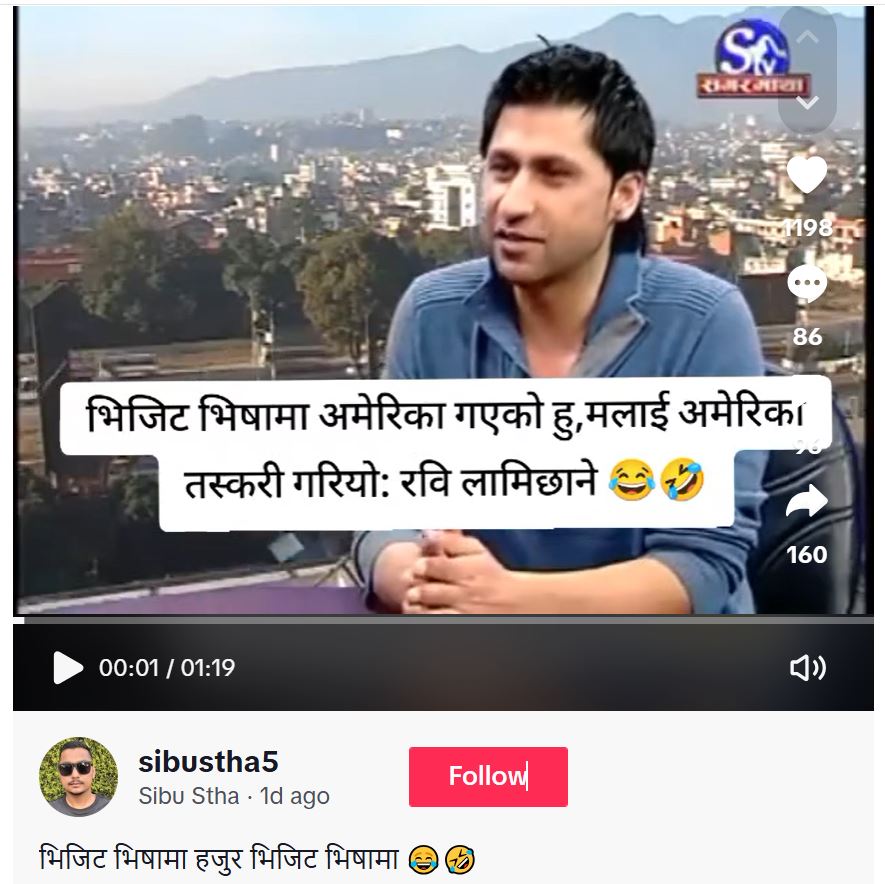The image size is (885, 884).
Task: Click the profile avatar with sunglasses
Action: point(78,776)
